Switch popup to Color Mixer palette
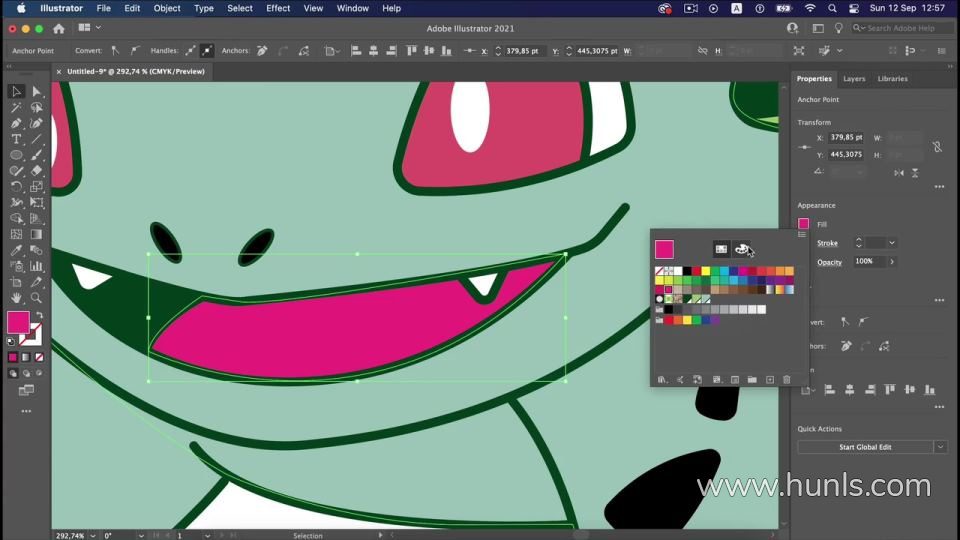The image size is (960, 540). tap(742, 249)
